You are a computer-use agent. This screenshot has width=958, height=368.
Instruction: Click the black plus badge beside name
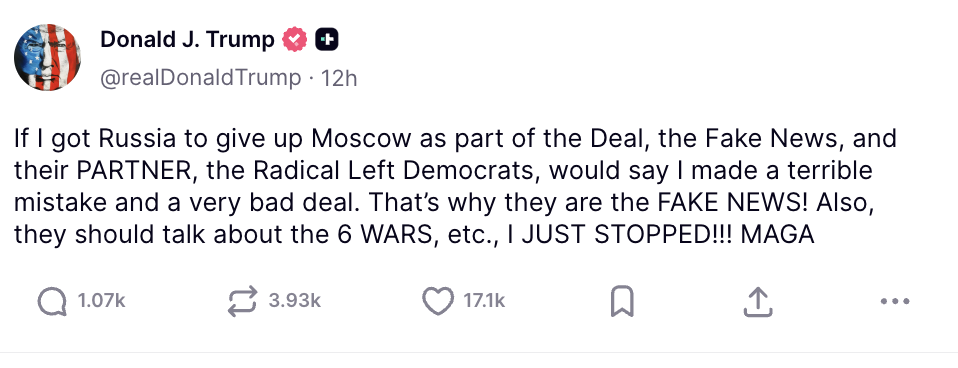[326, 40]
